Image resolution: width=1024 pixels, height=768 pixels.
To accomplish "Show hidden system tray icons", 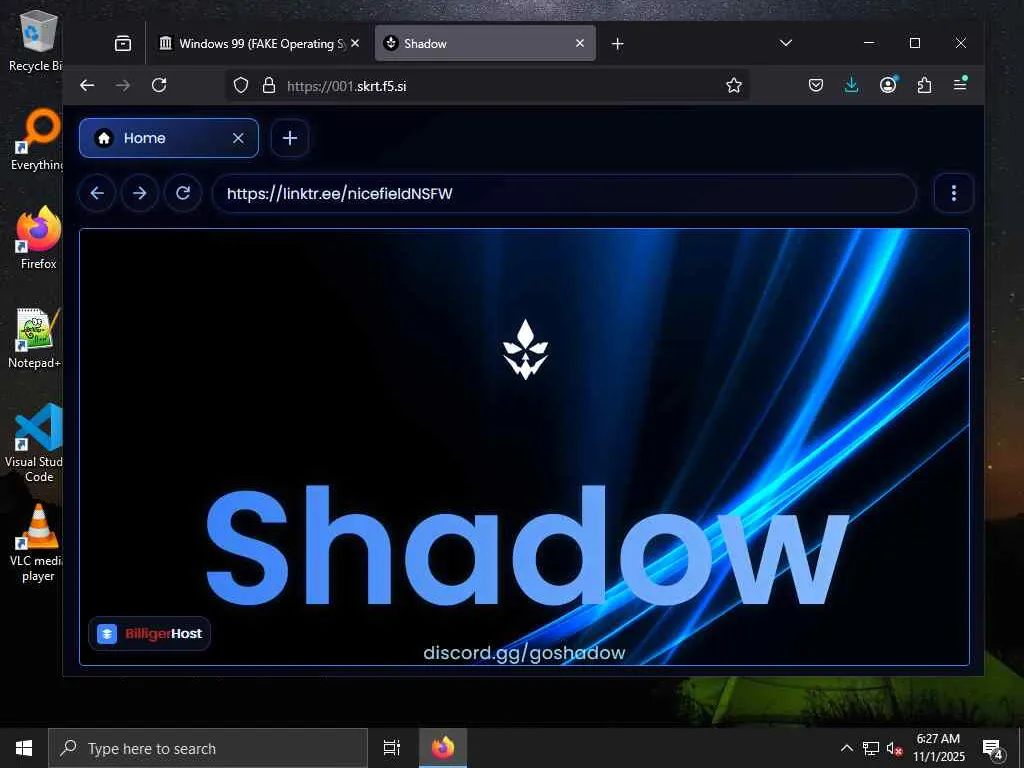I will (x=846, y=748).
